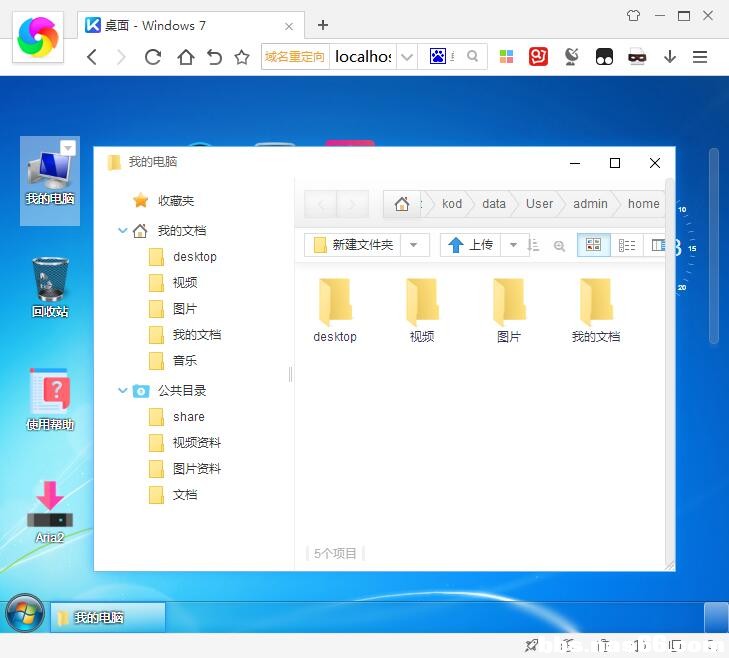Switch to list view
This screenshot has height=658, width=729.
pyautogui.click(x=626, y=245)
